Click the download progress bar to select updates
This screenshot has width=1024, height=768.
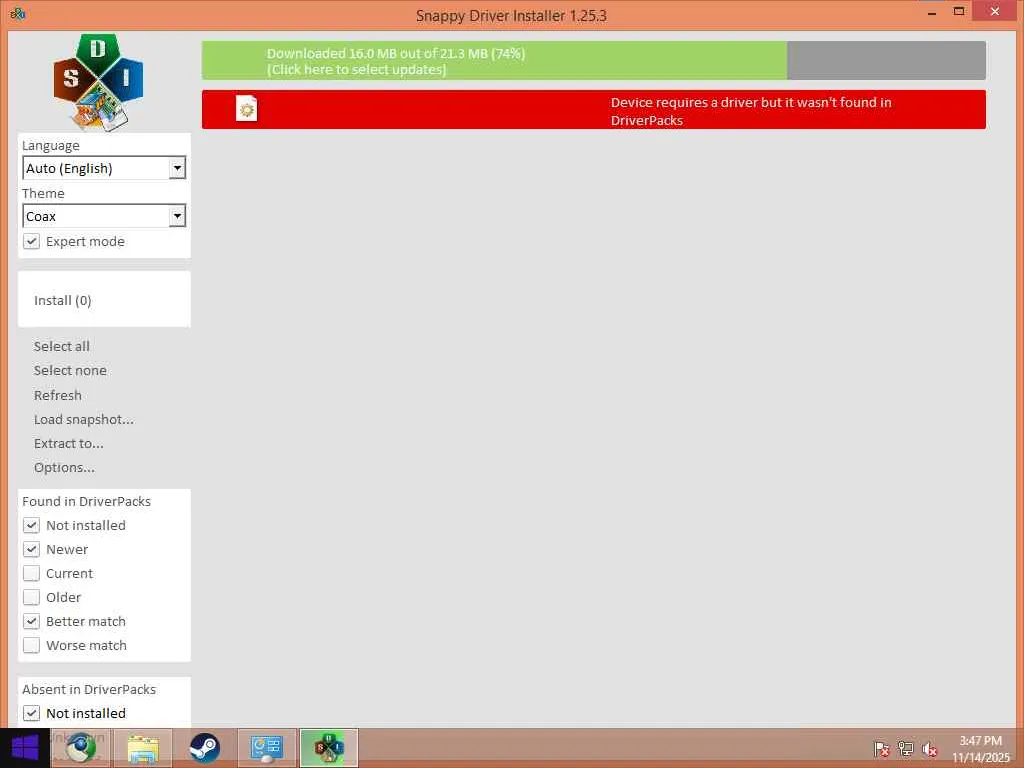click(594, 61)
